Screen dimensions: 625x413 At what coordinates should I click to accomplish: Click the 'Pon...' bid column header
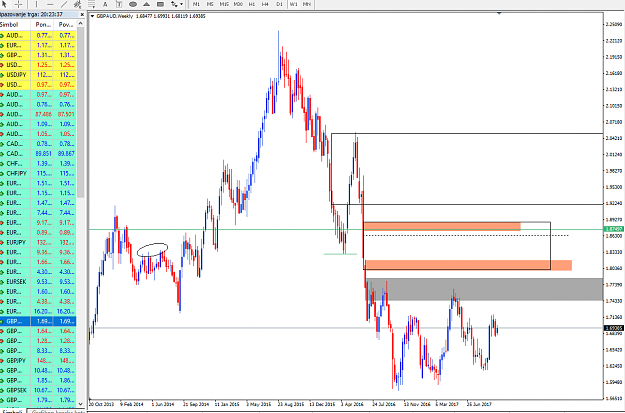[x=42, y=25]
